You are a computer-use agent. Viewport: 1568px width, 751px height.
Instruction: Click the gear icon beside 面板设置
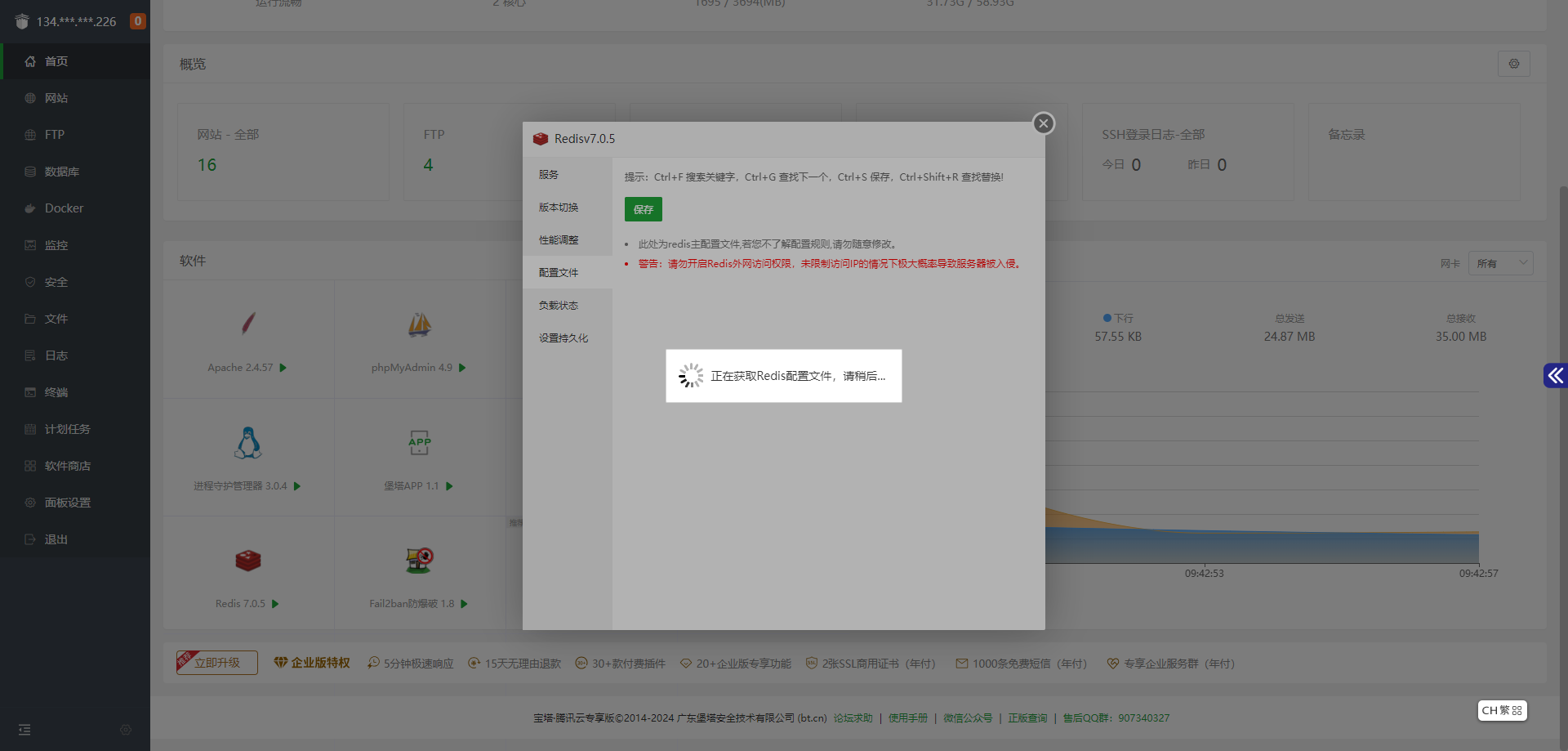click(30, 503)
